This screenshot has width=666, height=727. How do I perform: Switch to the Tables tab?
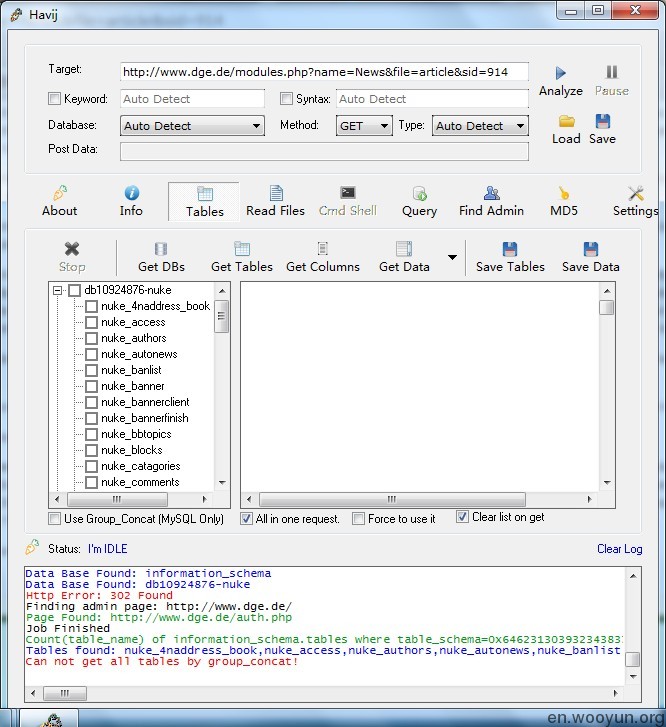point(204,201)
